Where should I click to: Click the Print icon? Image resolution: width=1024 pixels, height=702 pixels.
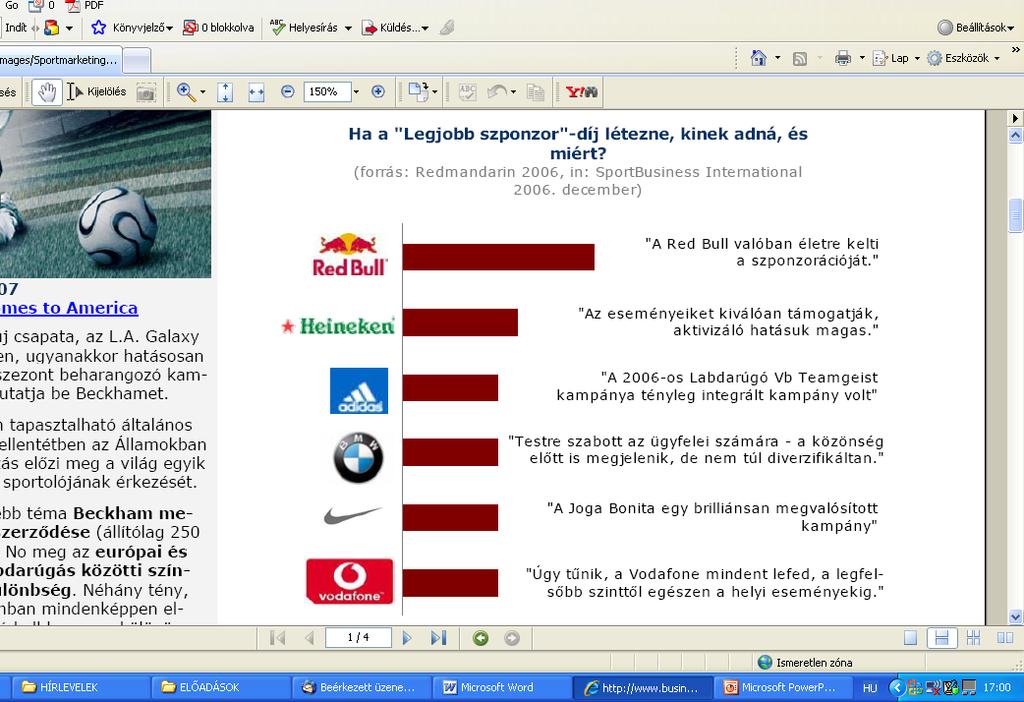[x=843, y=58]
